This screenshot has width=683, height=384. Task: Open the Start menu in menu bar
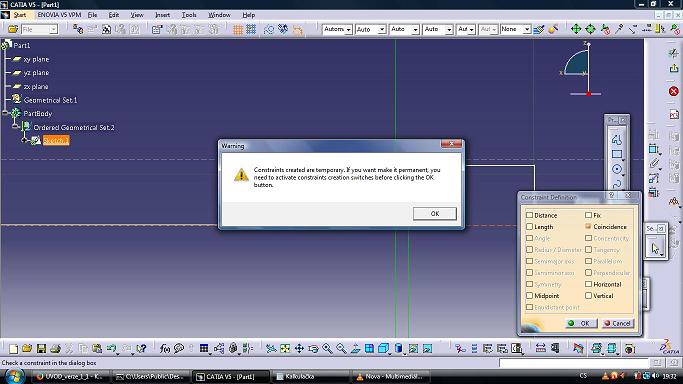[20, 15]
